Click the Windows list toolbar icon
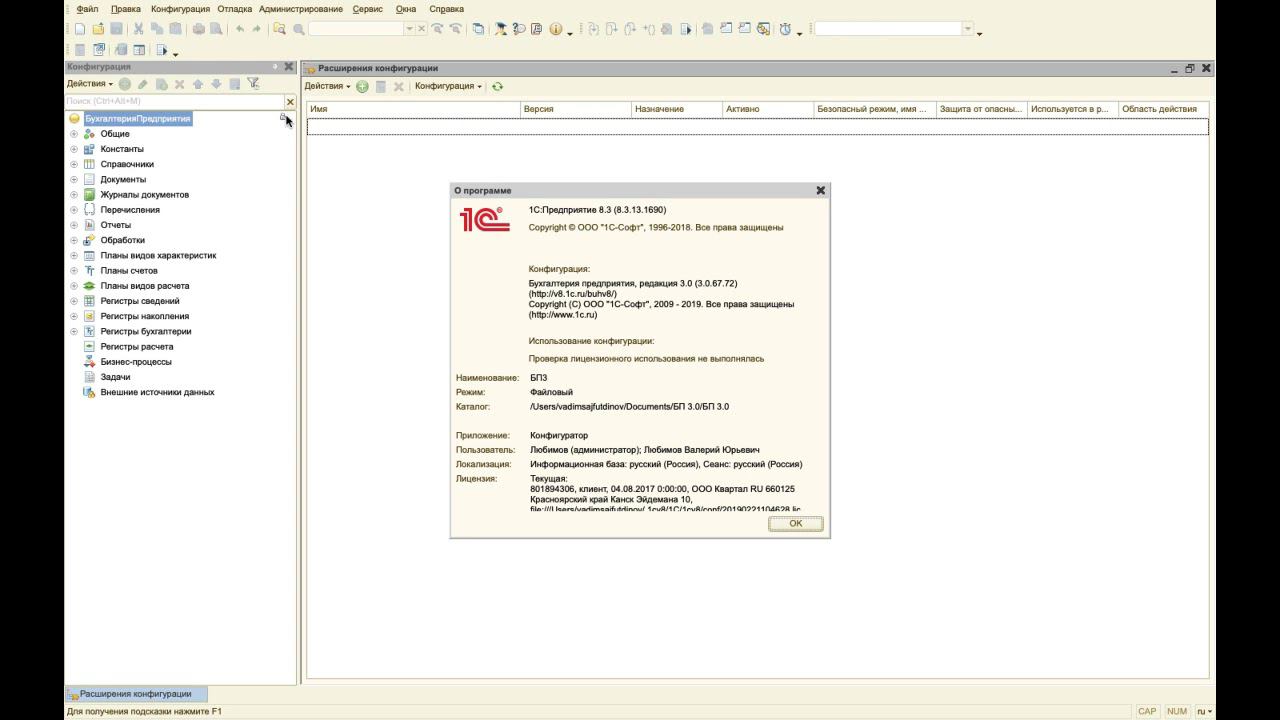Image resolution: width=1280 pixels, height=720 pixels. coord(479,30)
